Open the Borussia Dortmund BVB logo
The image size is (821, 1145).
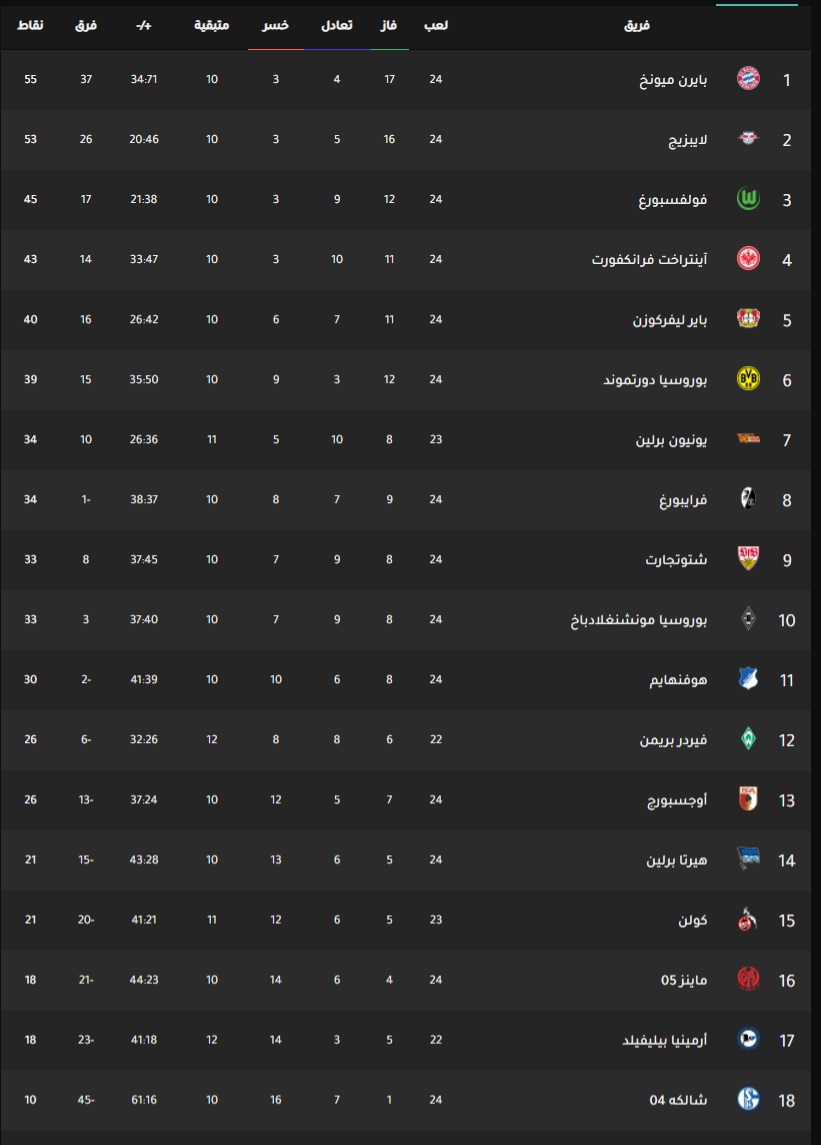click(748, 378)
